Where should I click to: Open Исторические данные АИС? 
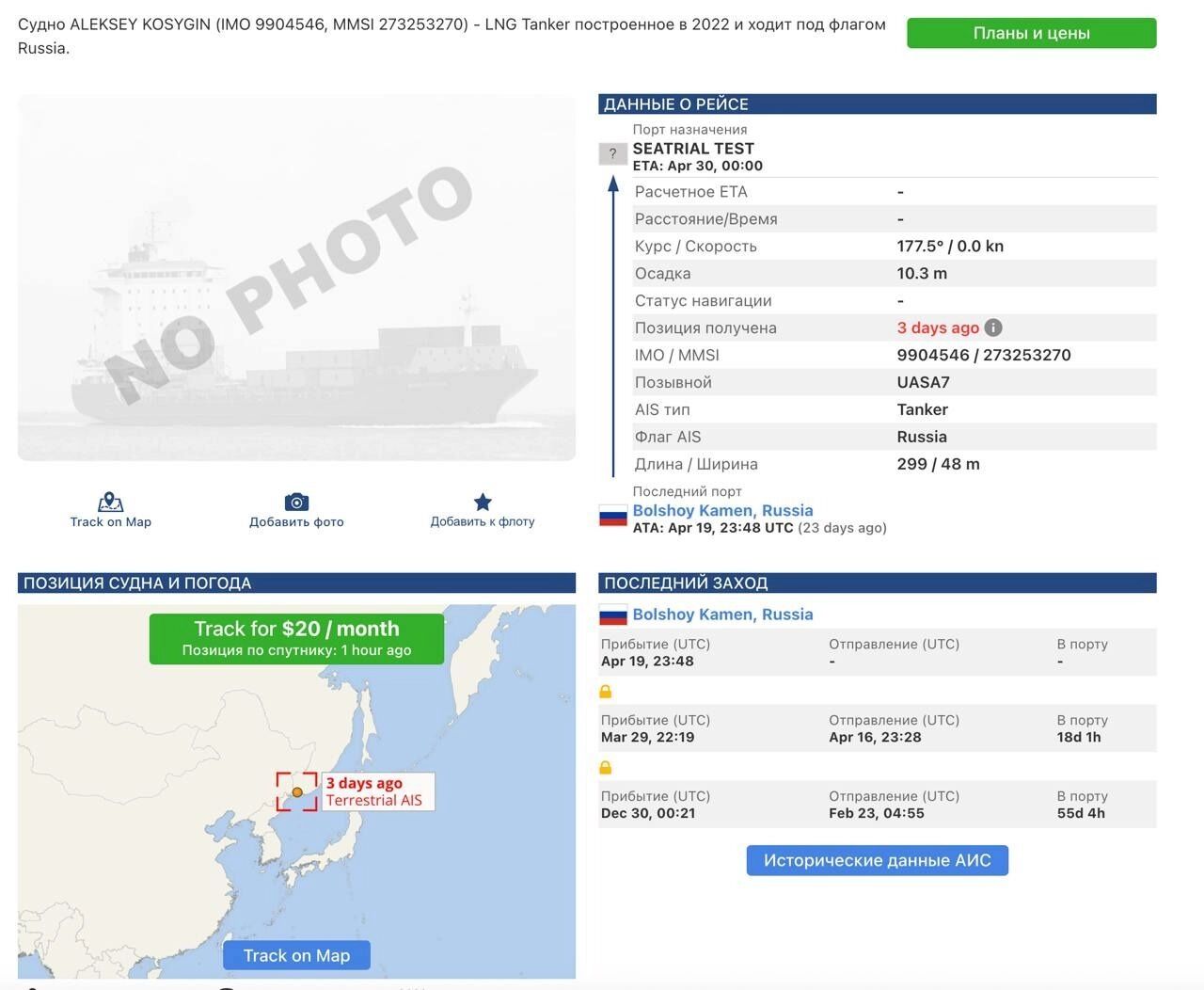(877, 860)
